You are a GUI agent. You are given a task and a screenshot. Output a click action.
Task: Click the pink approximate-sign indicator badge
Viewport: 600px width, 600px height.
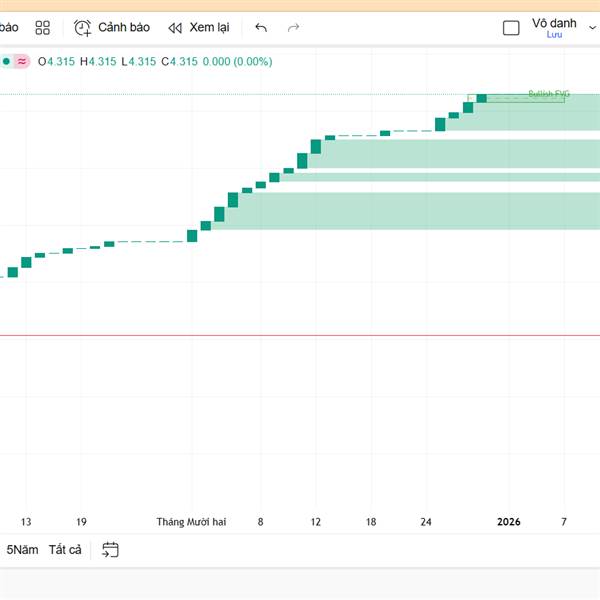pos(22,61)
